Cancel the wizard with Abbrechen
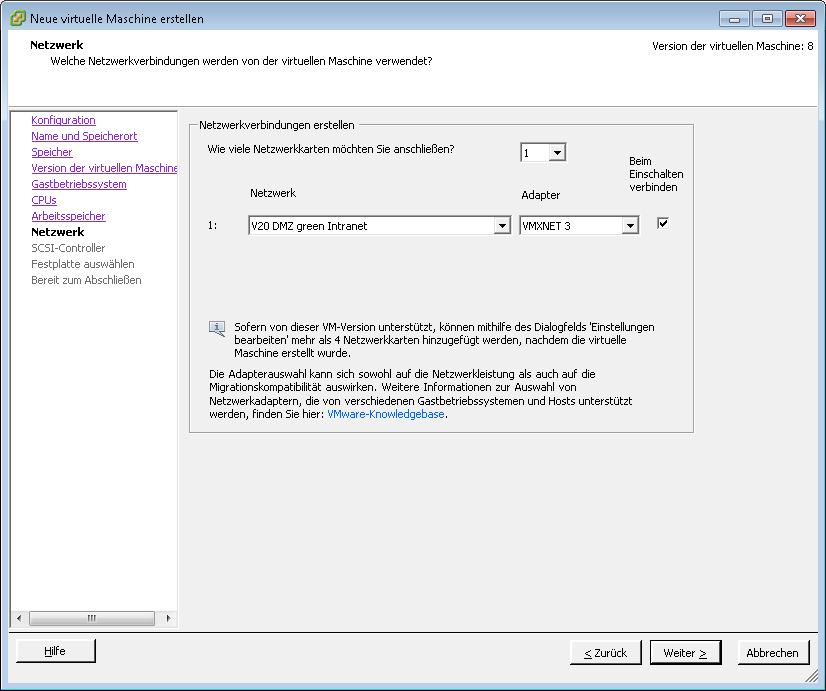 pos(773,653)
